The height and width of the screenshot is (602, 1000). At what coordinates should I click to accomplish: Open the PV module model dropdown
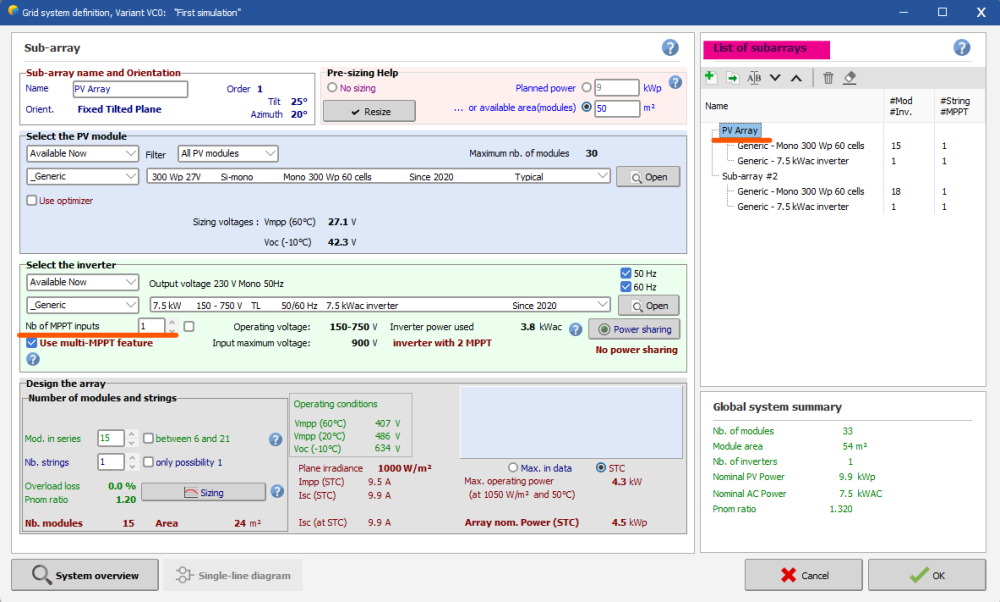click(x=379, y=177)
